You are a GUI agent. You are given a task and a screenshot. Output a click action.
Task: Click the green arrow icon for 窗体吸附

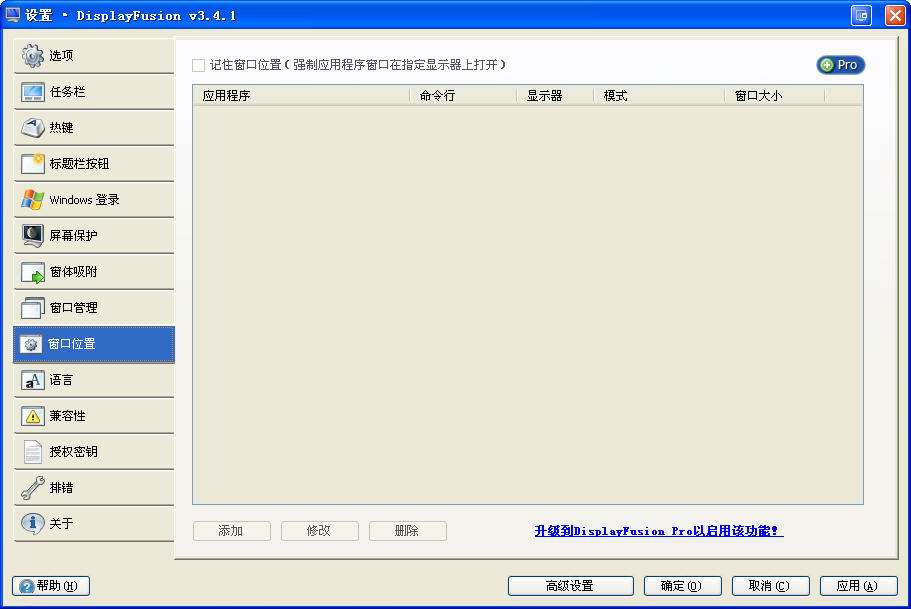click(x=33, y=272)
